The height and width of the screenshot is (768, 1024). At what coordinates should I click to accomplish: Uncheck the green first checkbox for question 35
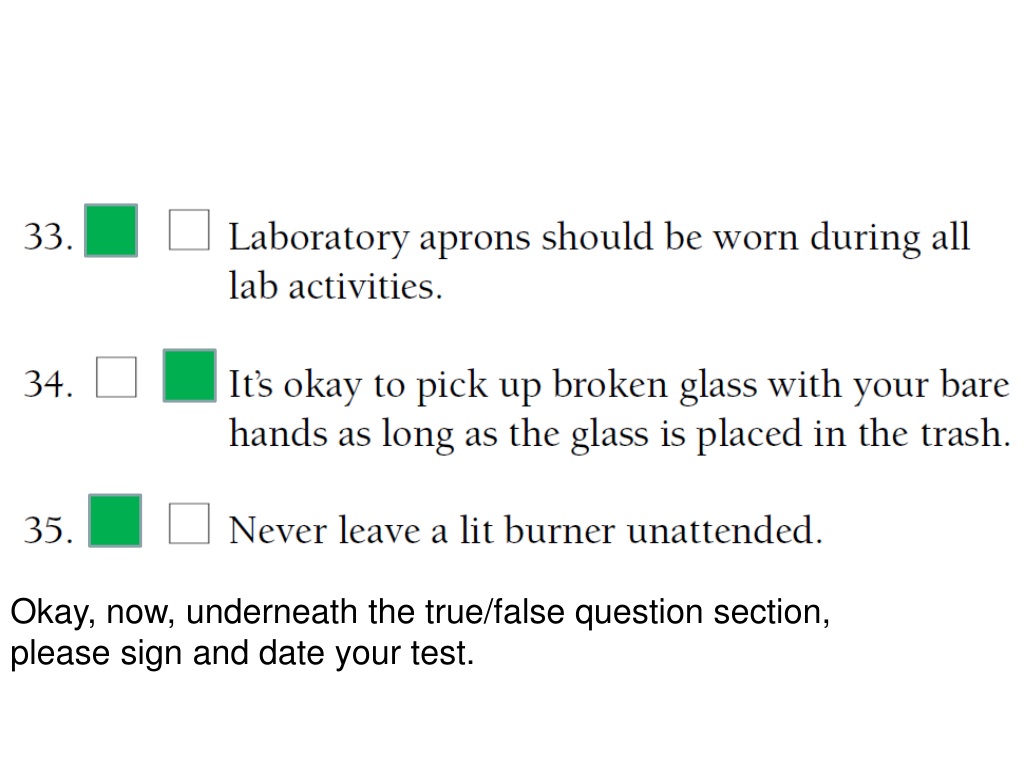pos(115,520)
